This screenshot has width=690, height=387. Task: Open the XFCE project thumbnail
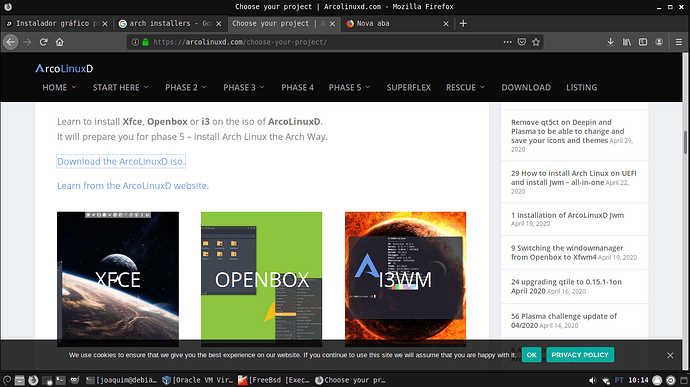click(118, 279)
